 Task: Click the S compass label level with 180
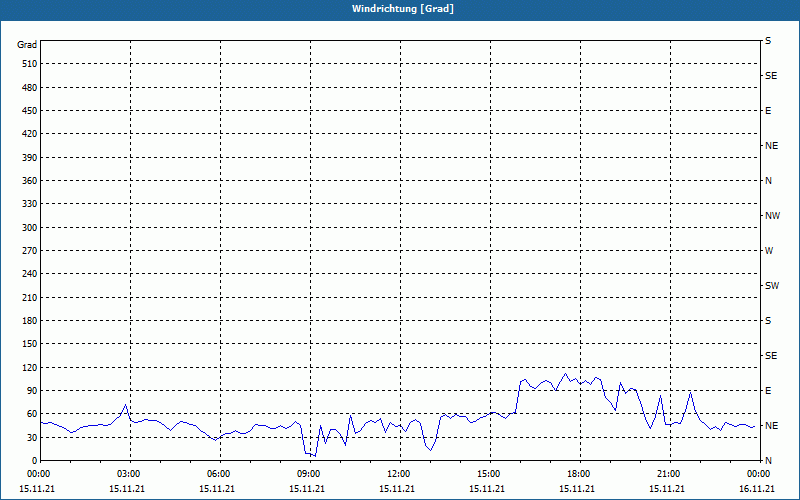click(768, 321)
